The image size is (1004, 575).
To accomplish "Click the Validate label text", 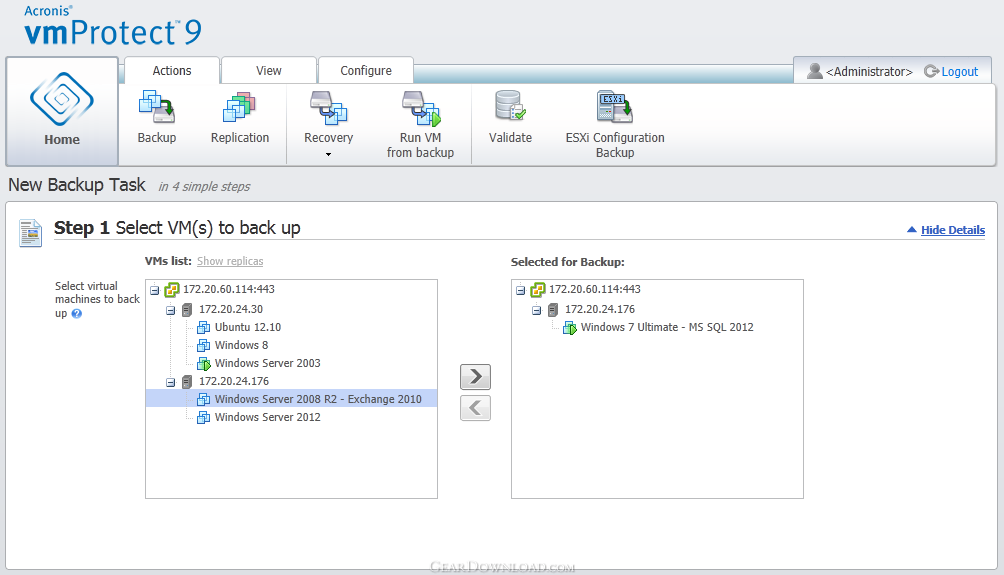I will point(510,138).
